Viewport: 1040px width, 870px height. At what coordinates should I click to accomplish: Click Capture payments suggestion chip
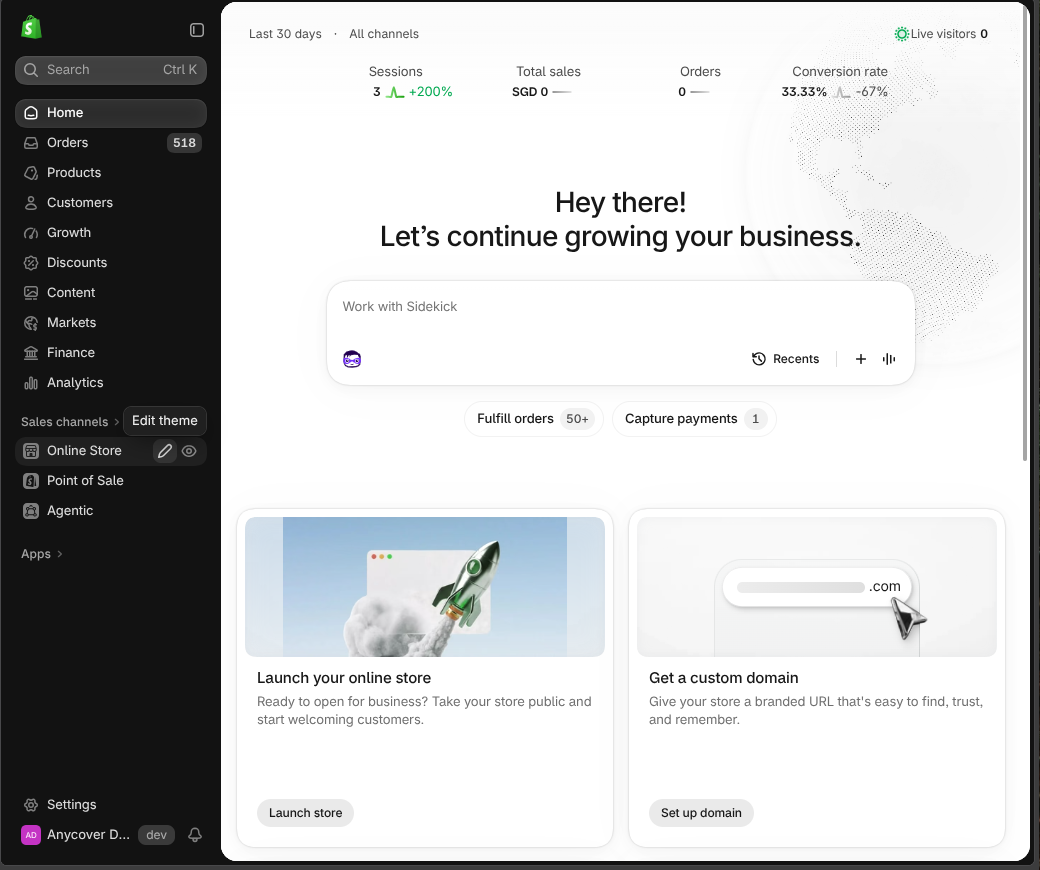click(694, 419)
